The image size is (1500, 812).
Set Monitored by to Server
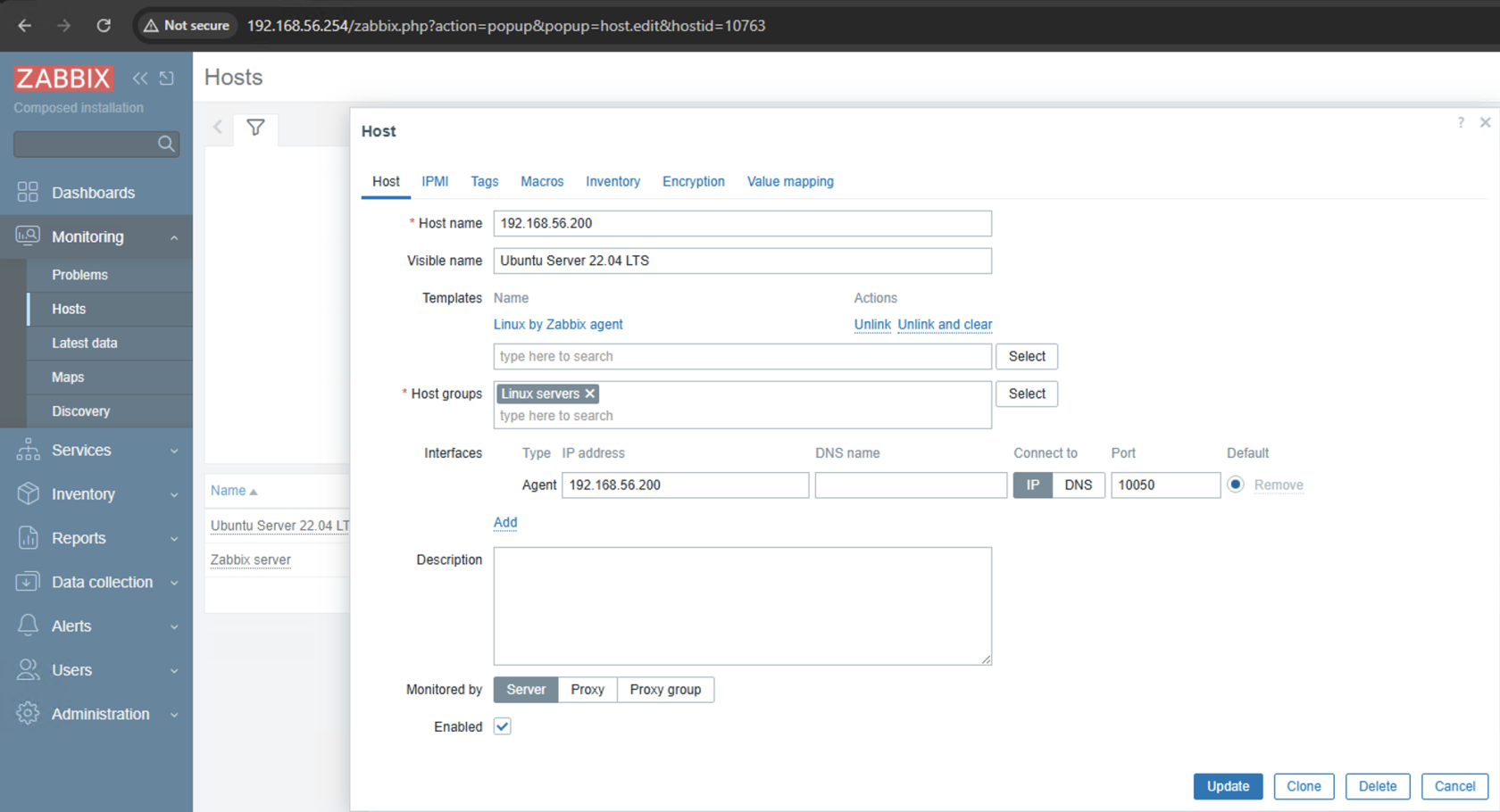tap(526, 689)
